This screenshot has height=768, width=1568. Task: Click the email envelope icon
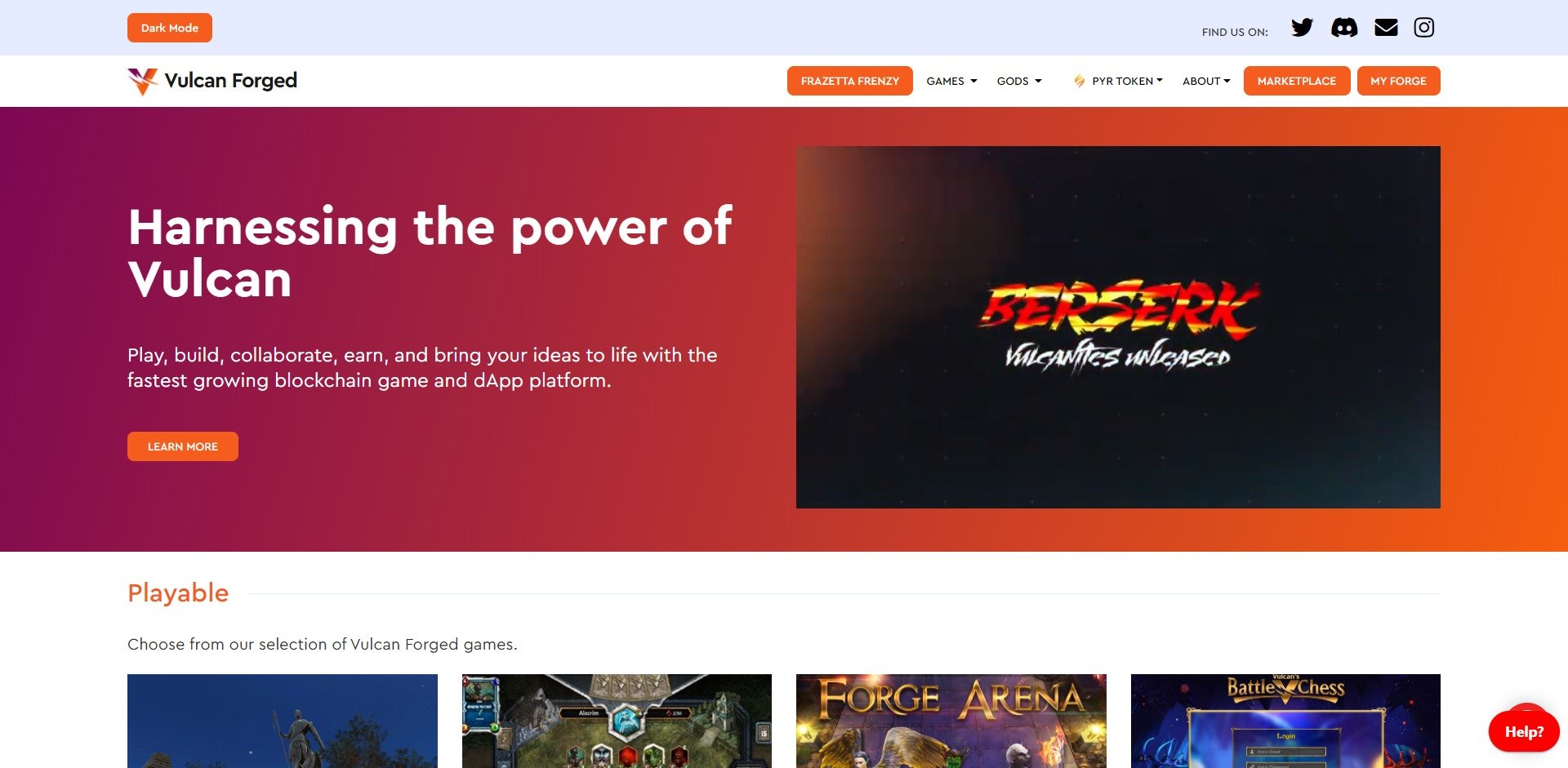[x=1386, y=28]
